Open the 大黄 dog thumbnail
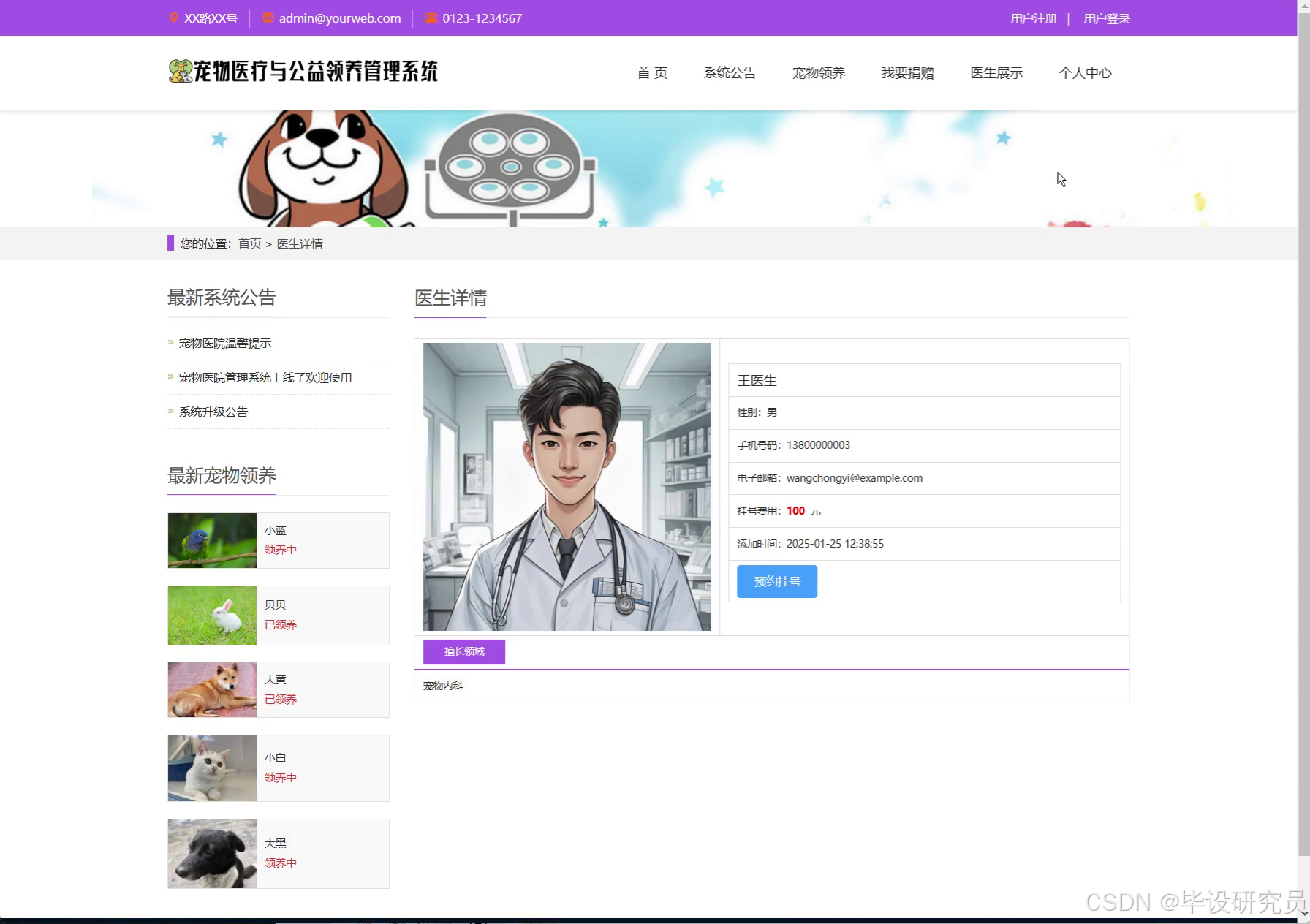This screenshot has width=1310, height=924. 212,689
